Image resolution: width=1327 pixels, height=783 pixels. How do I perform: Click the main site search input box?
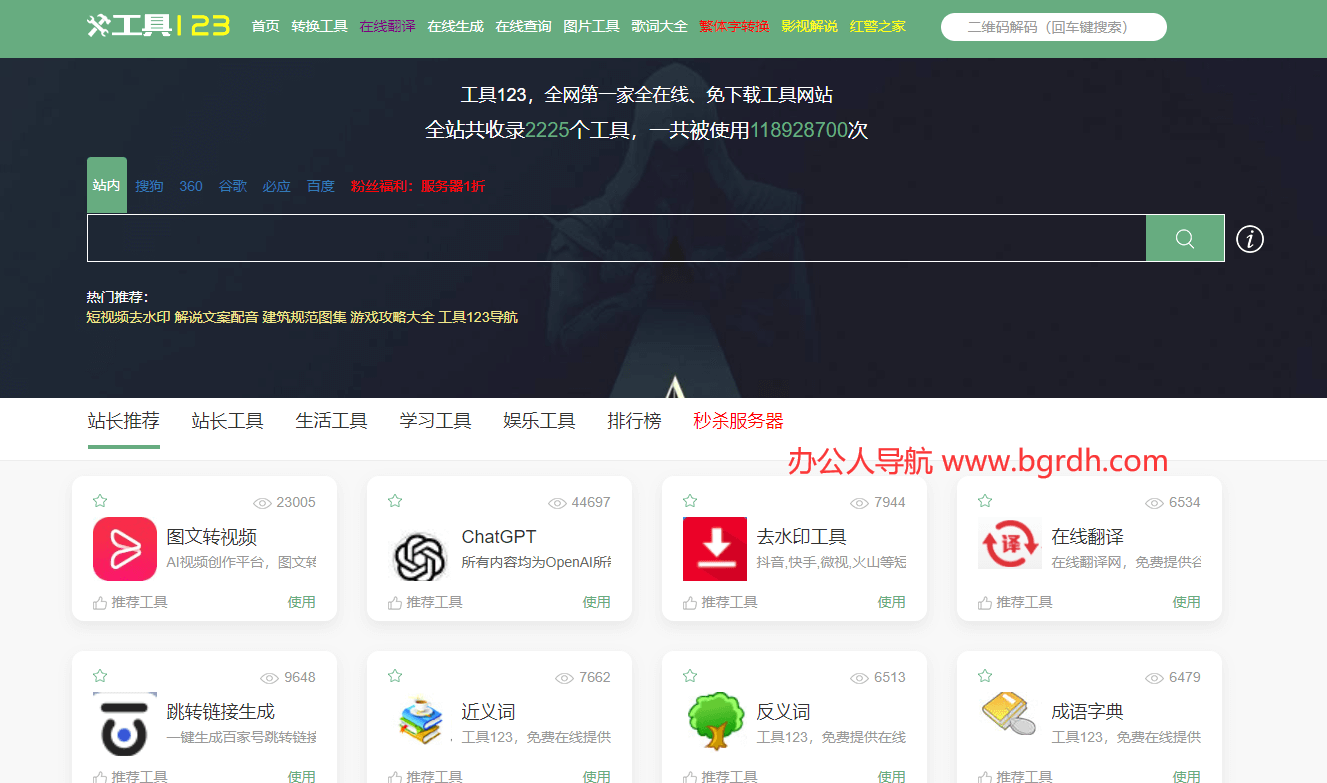click(x=615, y=238)
